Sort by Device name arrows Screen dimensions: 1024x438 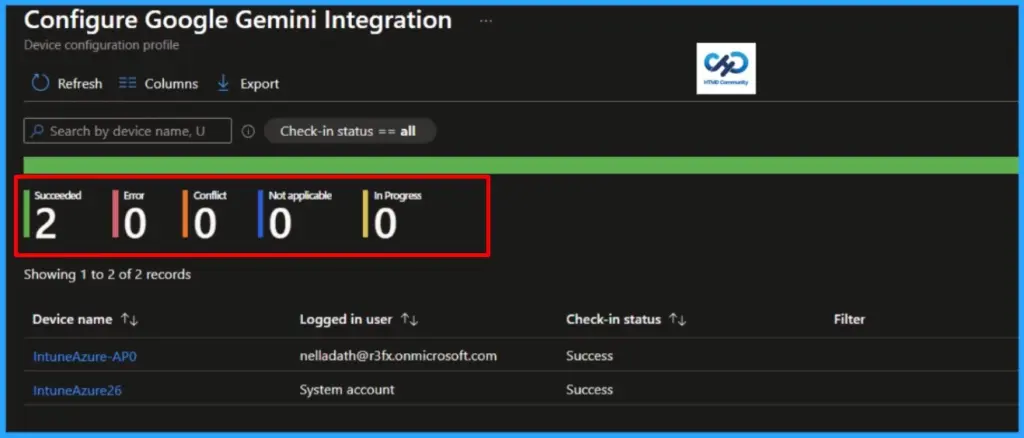[129, 320]
